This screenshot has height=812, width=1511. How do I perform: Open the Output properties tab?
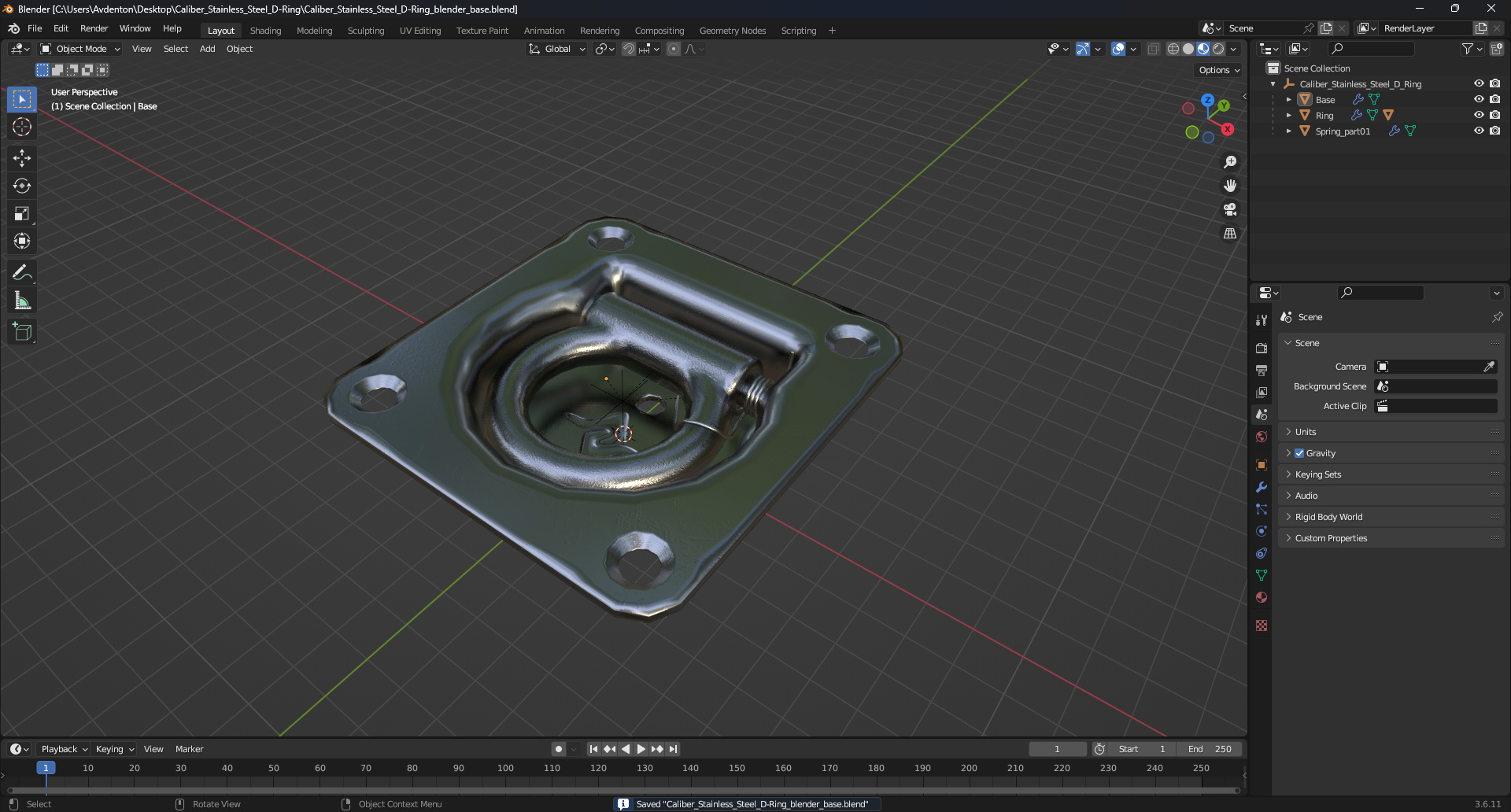click(1262, 370)
